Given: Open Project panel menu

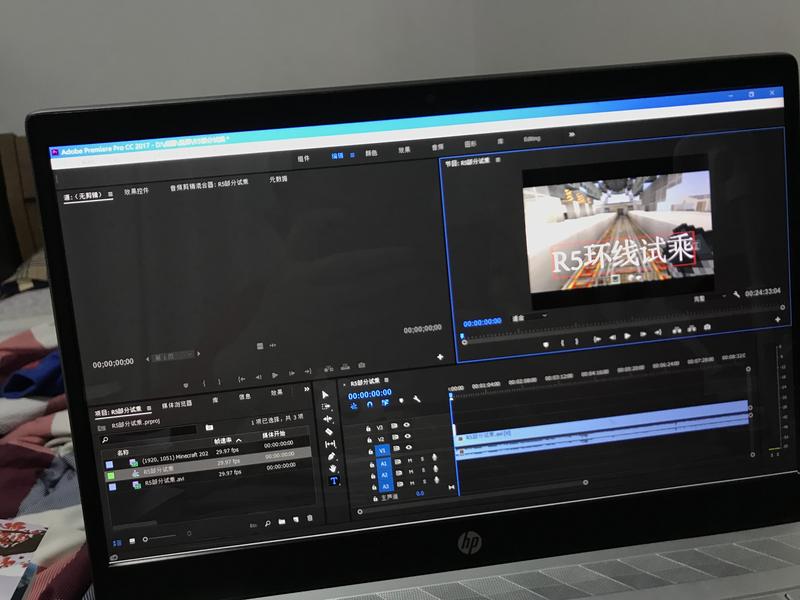Looking at the screenshot, I should coord(148,408).
